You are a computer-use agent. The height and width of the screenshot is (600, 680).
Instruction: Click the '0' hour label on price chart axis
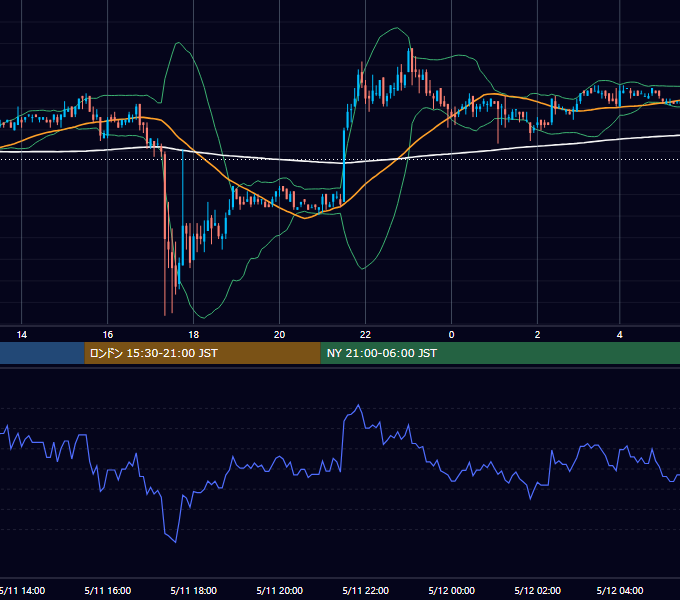451,335
